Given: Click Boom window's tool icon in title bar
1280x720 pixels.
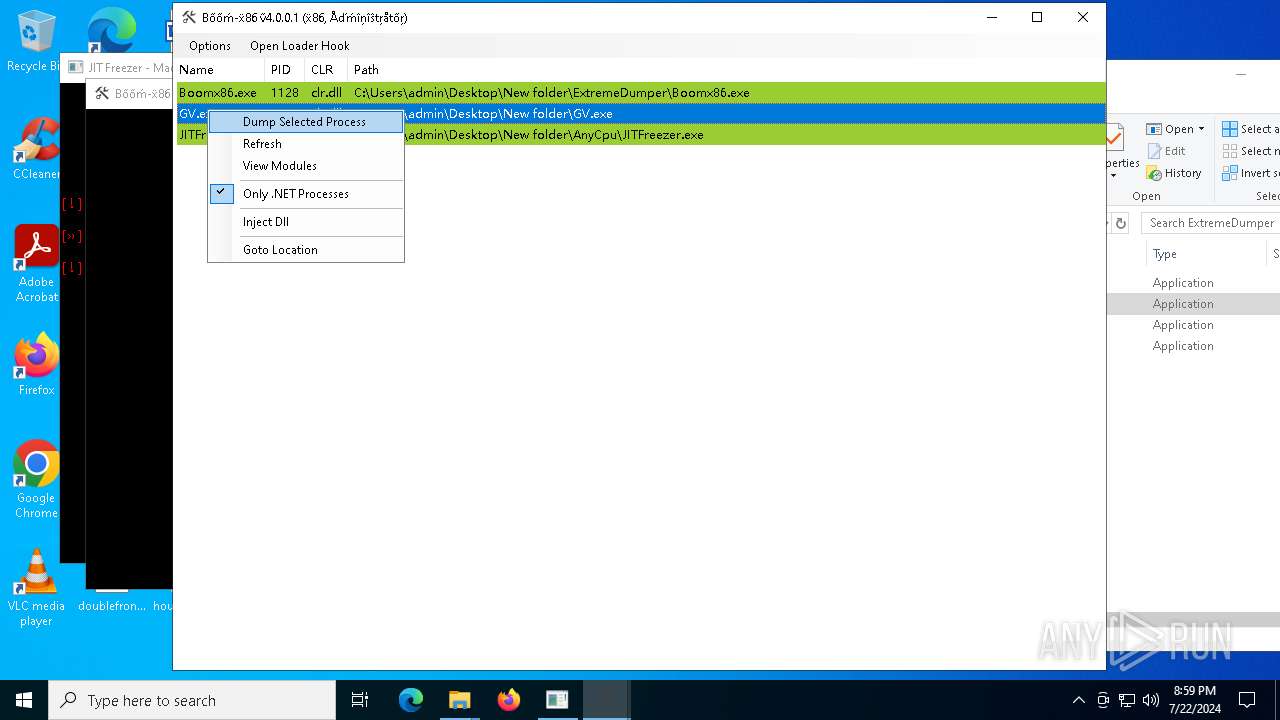Looking at the screenshot, I should point(188,17).
